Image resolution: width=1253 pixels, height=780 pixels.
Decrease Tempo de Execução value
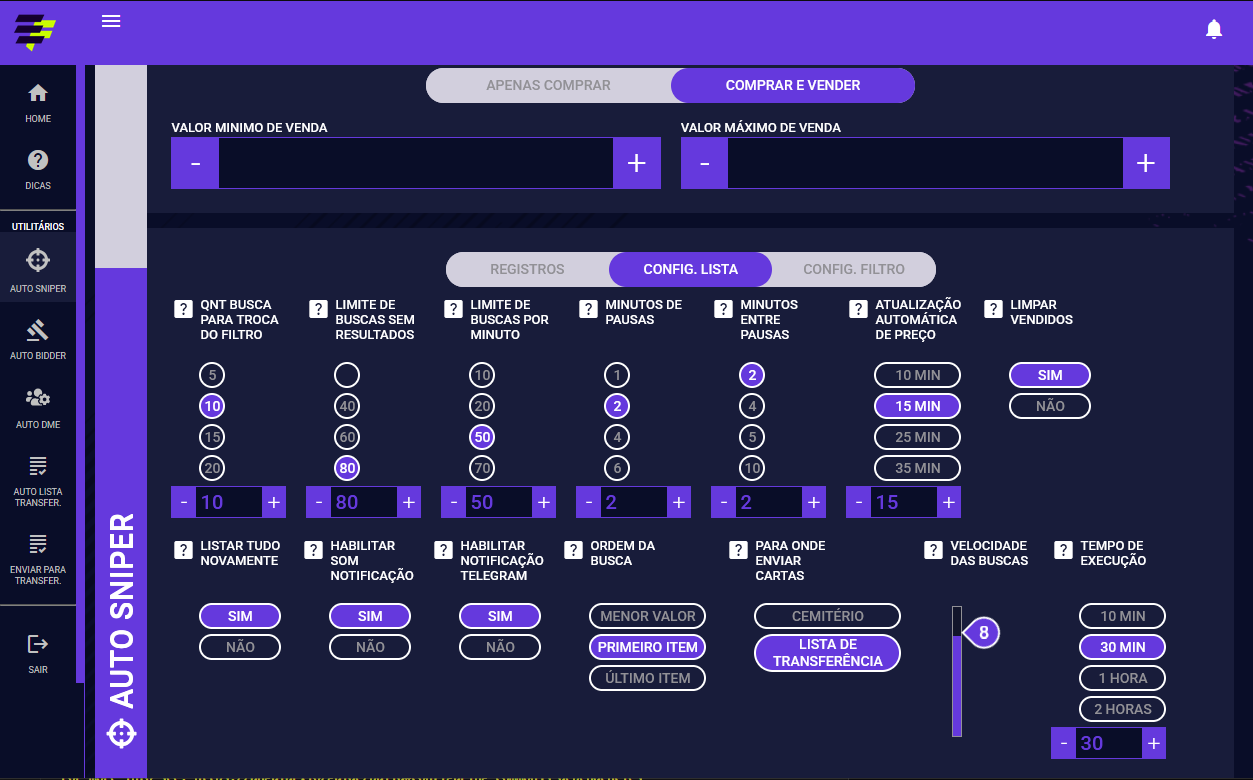[x=1063, y=743]
